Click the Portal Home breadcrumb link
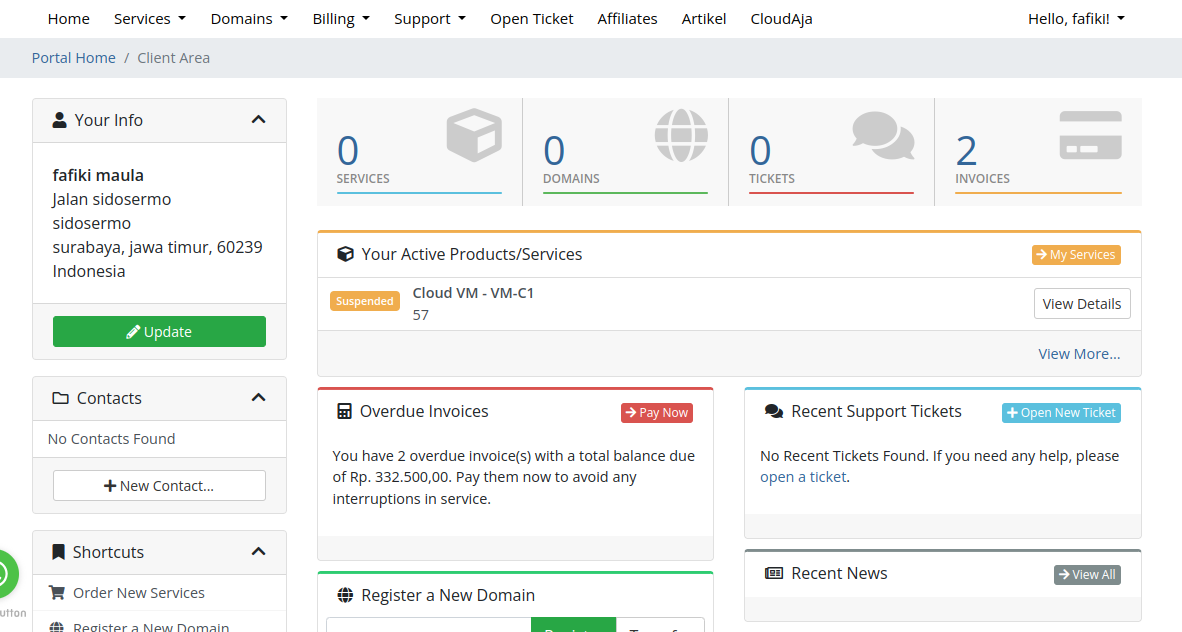The width and height of the screenshot is (1182, 632). 74,58
